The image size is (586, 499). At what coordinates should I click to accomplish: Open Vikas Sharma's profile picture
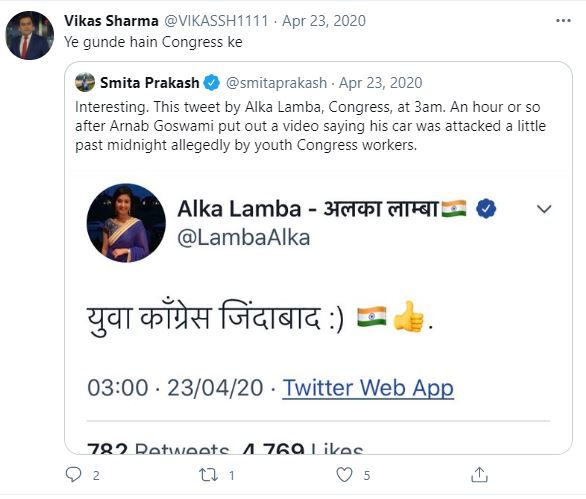(30, 36)
